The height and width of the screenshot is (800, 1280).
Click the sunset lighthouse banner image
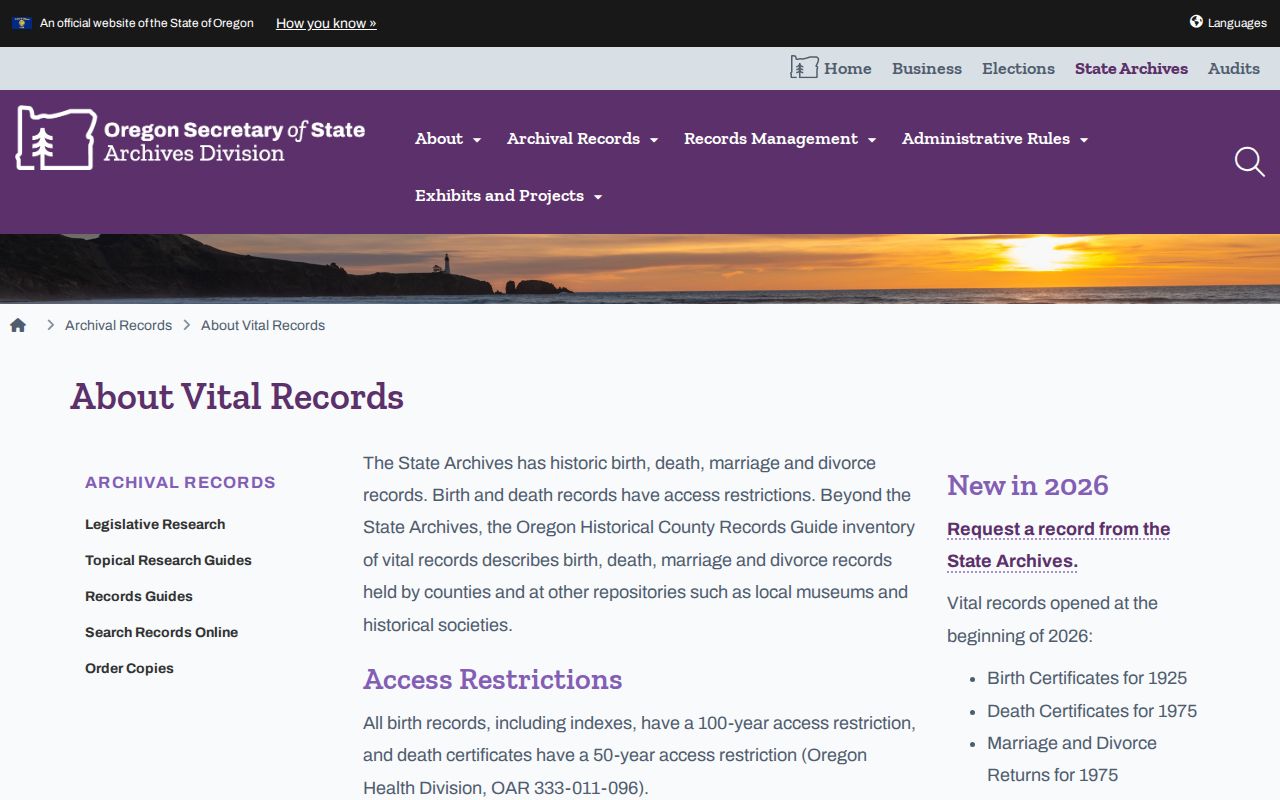[x=640, y=269]
